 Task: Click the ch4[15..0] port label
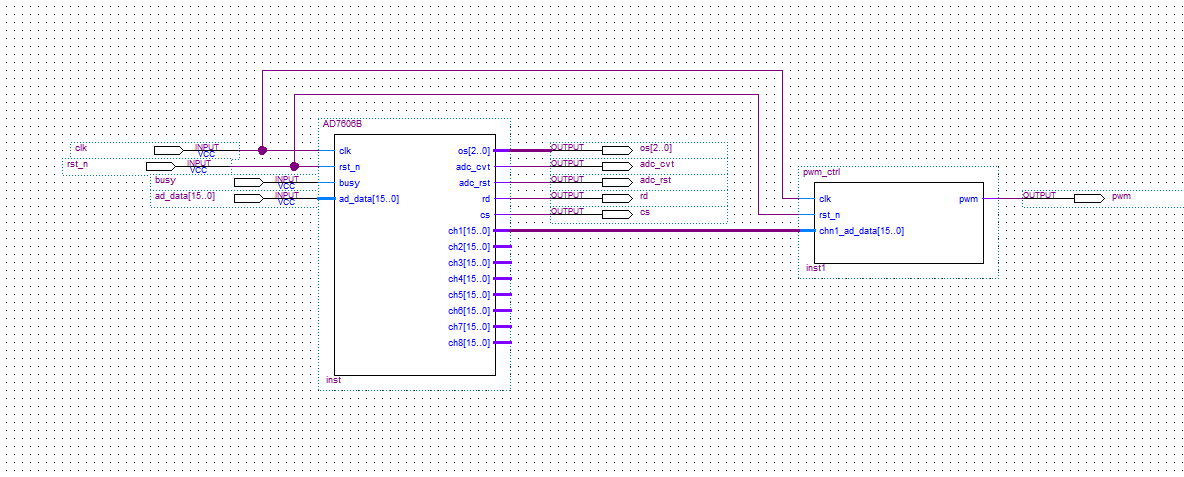pos(469,279)
